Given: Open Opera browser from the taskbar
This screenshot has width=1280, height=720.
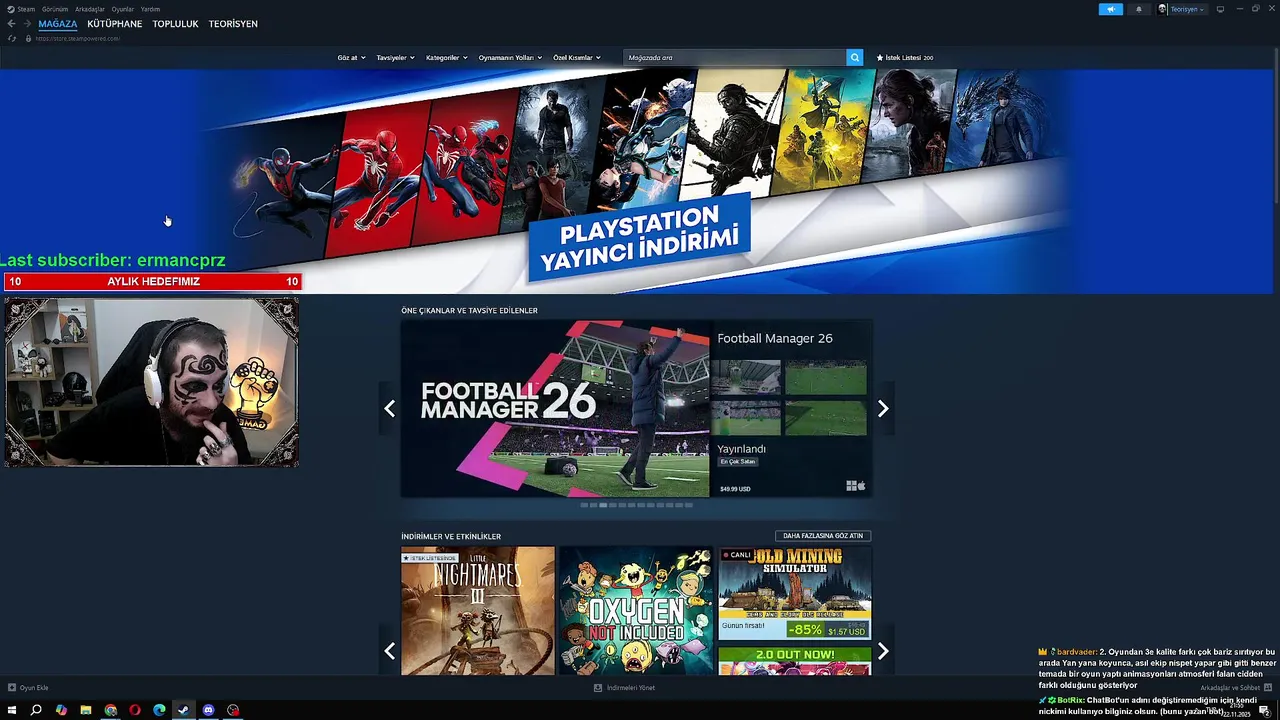Looking at the screenshot, I should click(135, 710).
